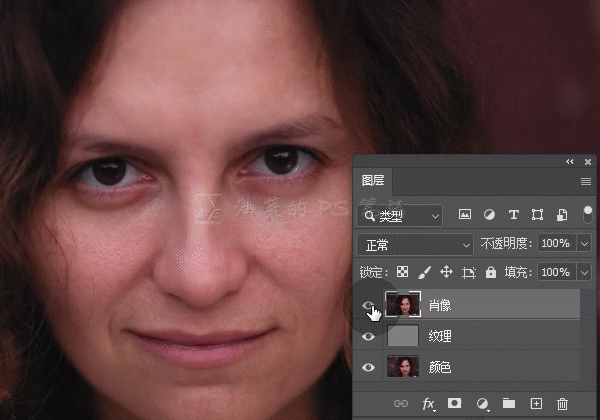Prevent artboard auto-nesting lock icon
This screenshot has height=420, width=600.
(x=469, y=272)
